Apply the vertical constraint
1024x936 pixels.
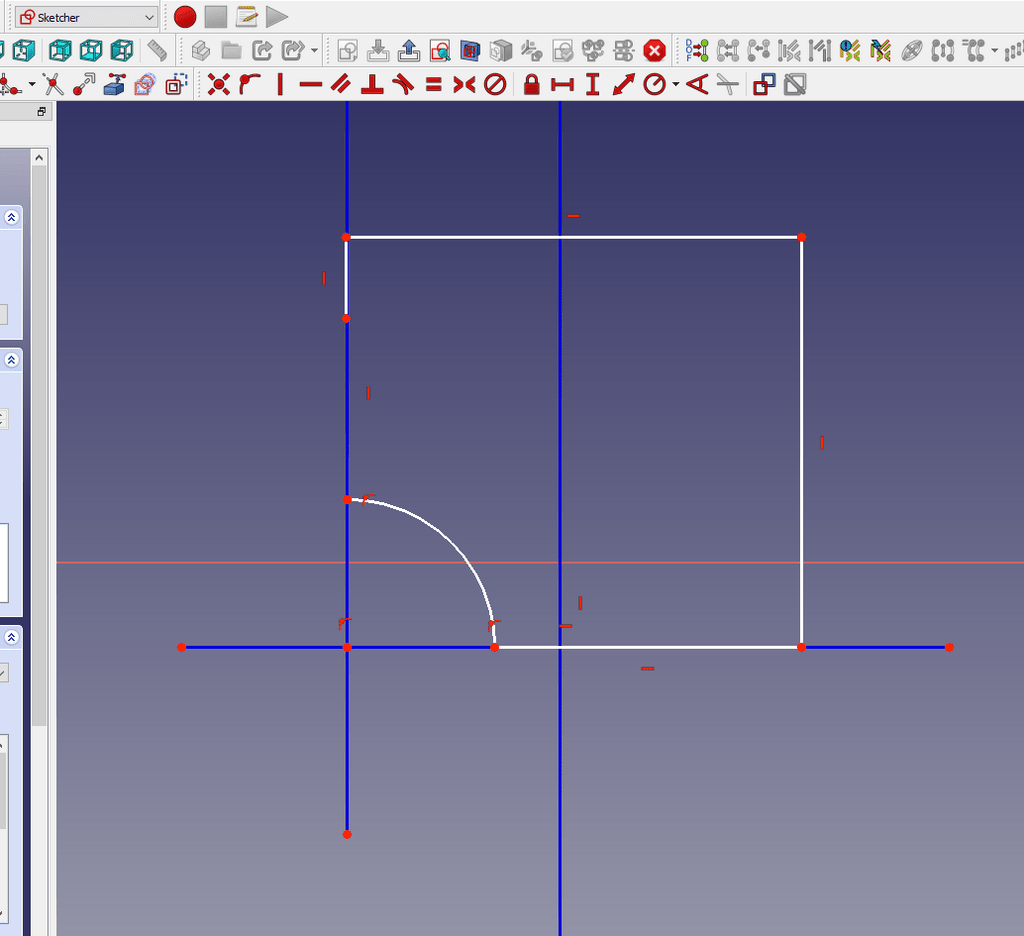click(x=280, y=84)
